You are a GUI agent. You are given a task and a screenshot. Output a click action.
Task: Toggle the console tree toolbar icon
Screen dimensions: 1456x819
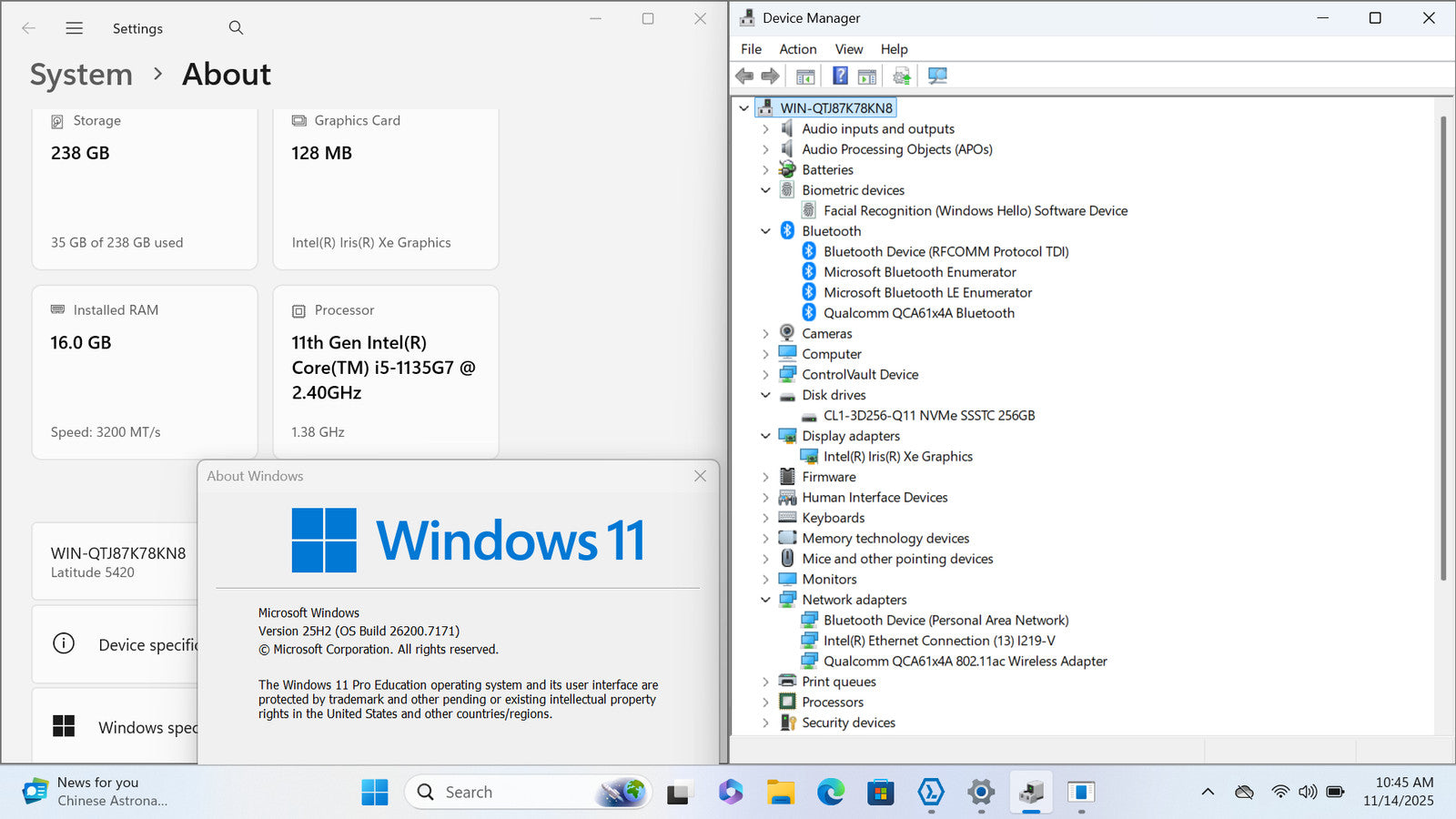(805, 76)
